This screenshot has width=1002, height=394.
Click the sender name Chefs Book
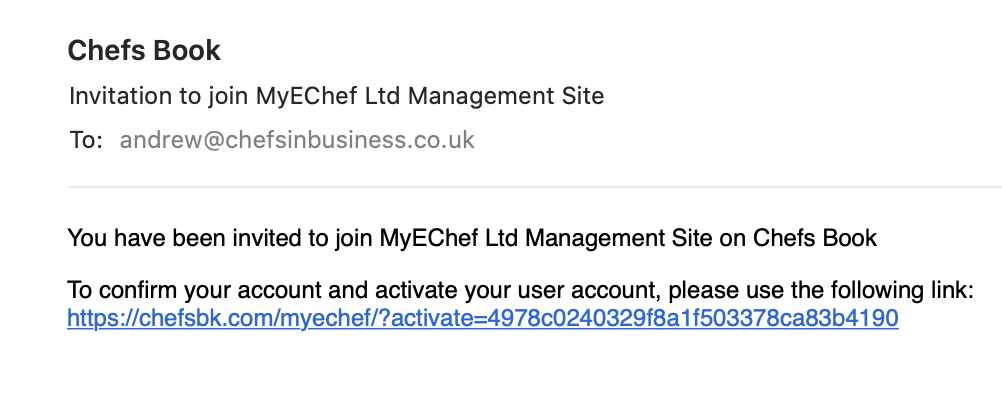tap(144, 50)
